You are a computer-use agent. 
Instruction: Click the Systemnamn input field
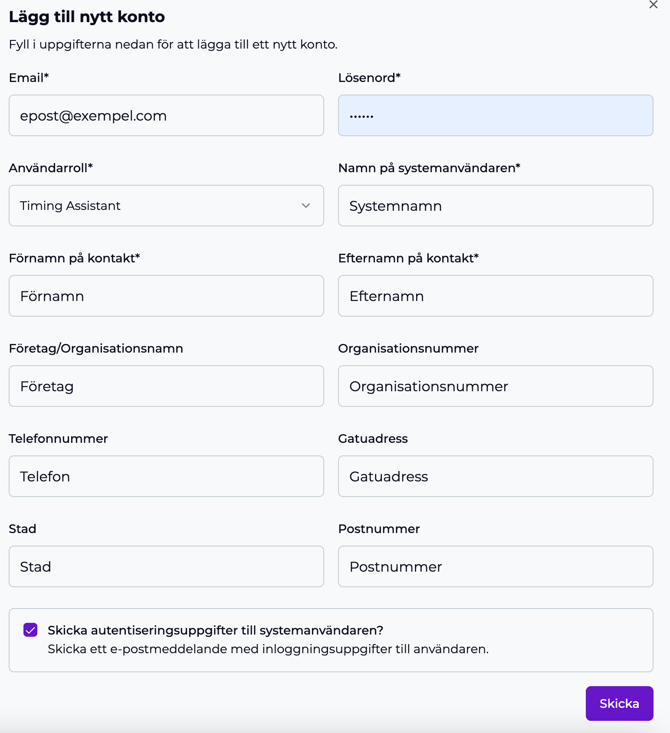[495, 206]
